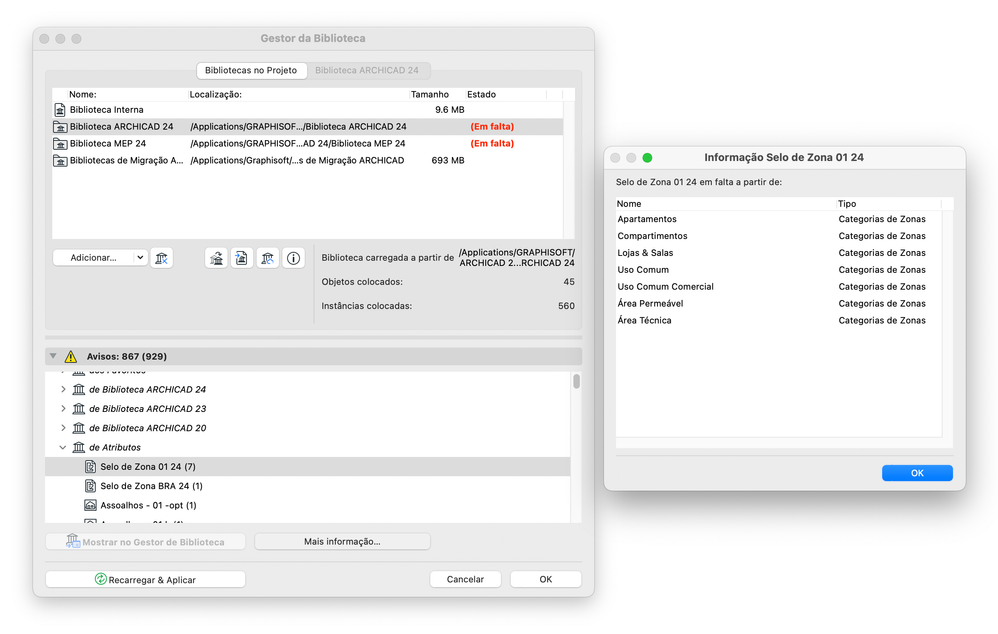Click the library icon of de Atributos
Screen dimensions: 998x634
(x=78, y=447)
